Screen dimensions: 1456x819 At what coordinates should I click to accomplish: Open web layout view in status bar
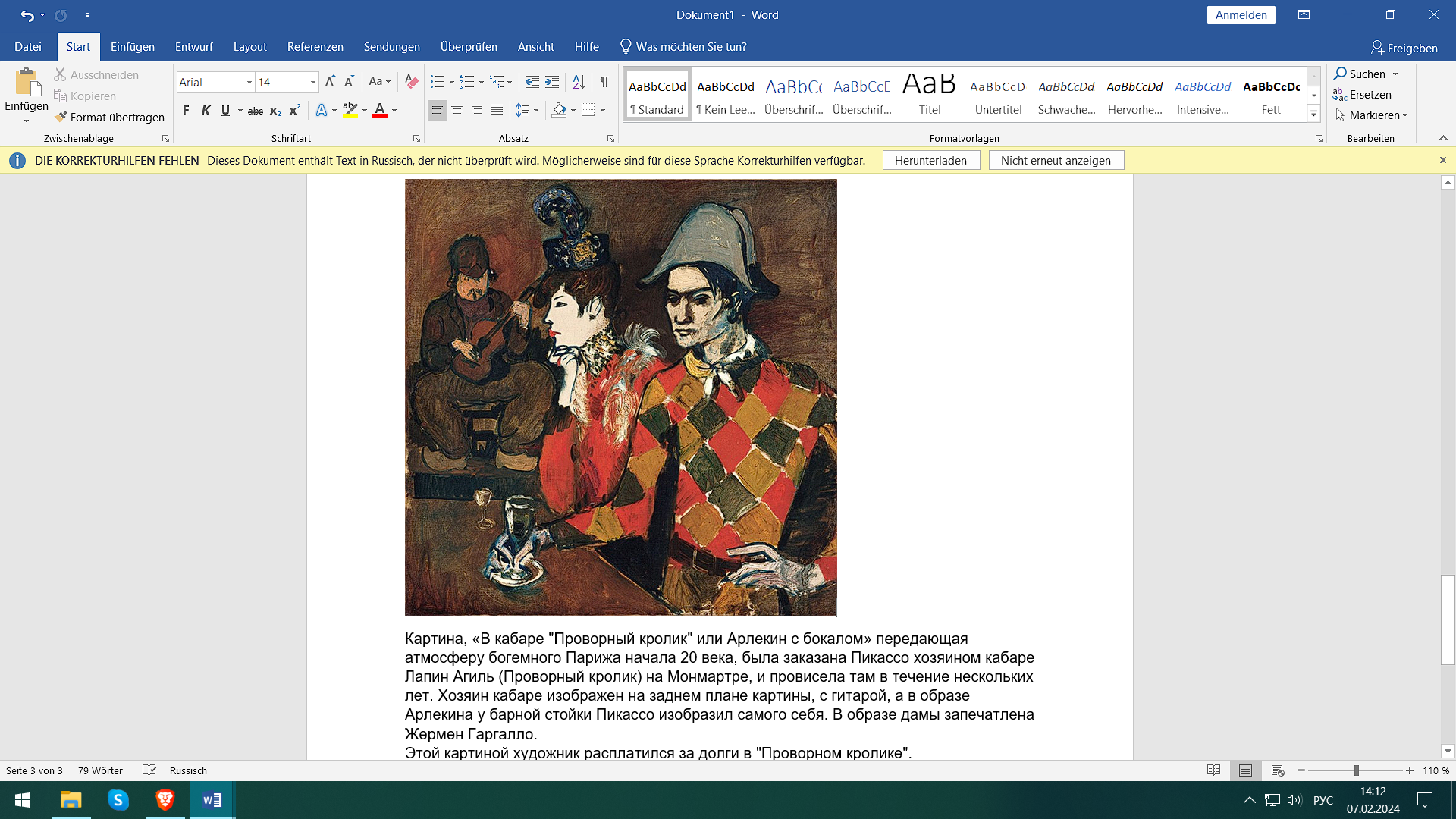pos(1277,770)
